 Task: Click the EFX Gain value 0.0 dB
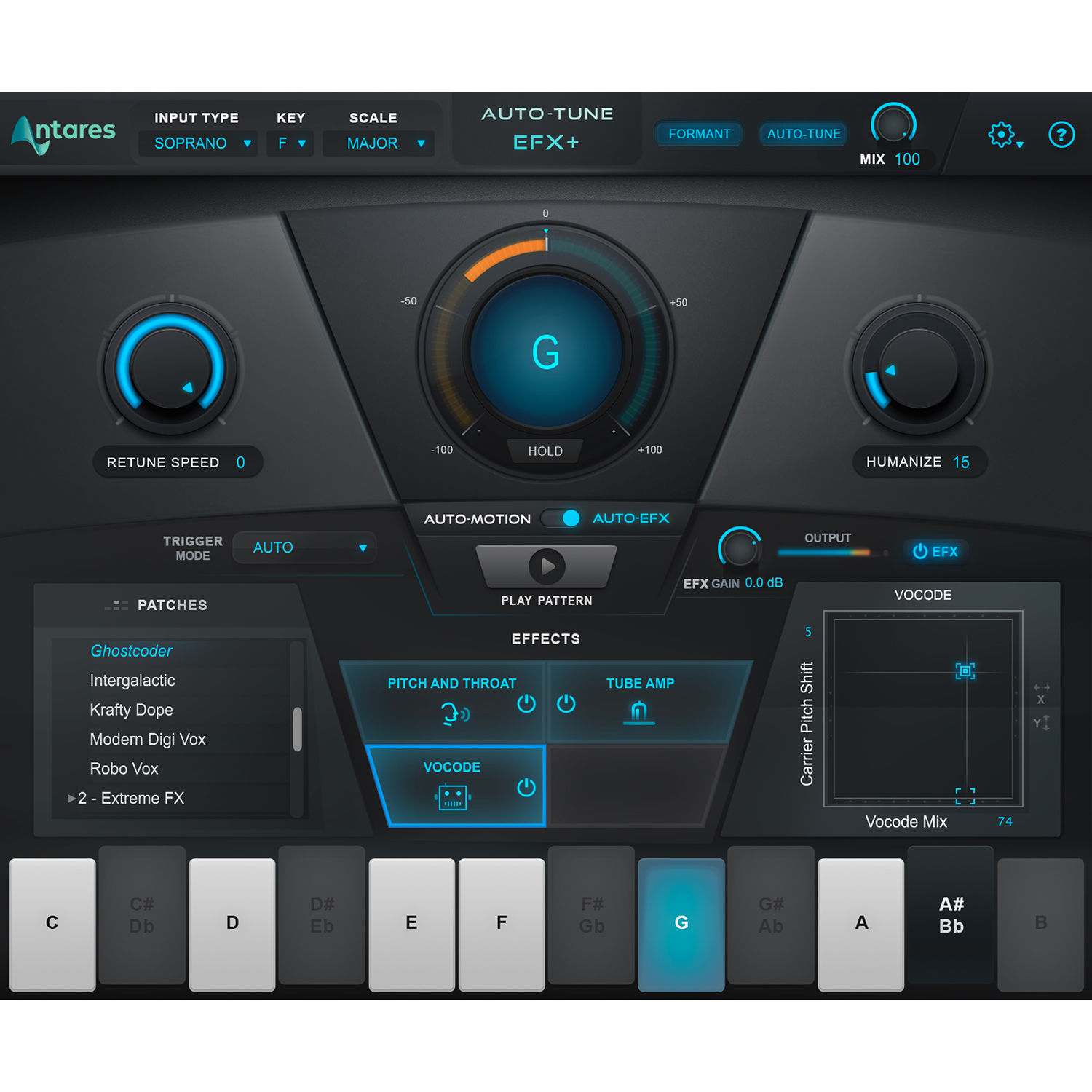[764, 583]
